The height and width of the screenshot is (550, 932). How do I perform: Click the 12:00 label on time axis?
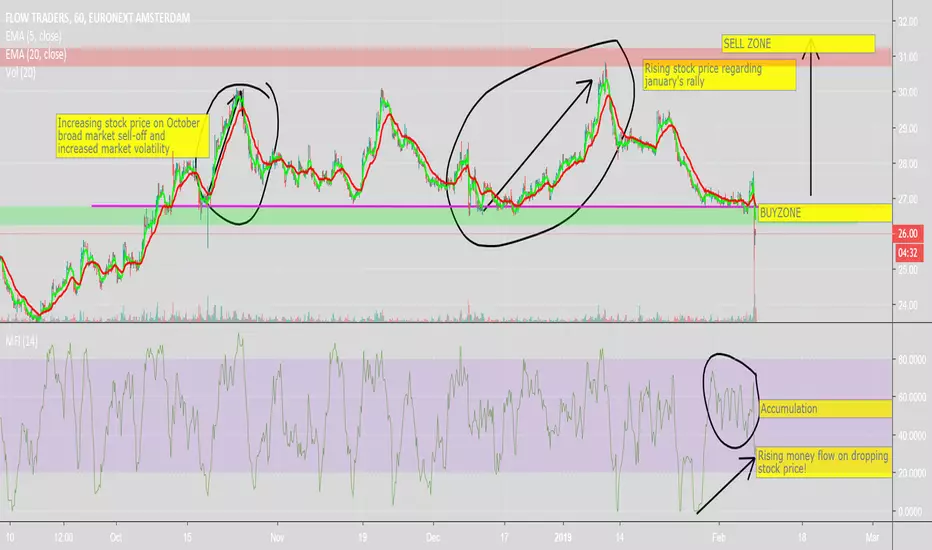tap(63, 538)
